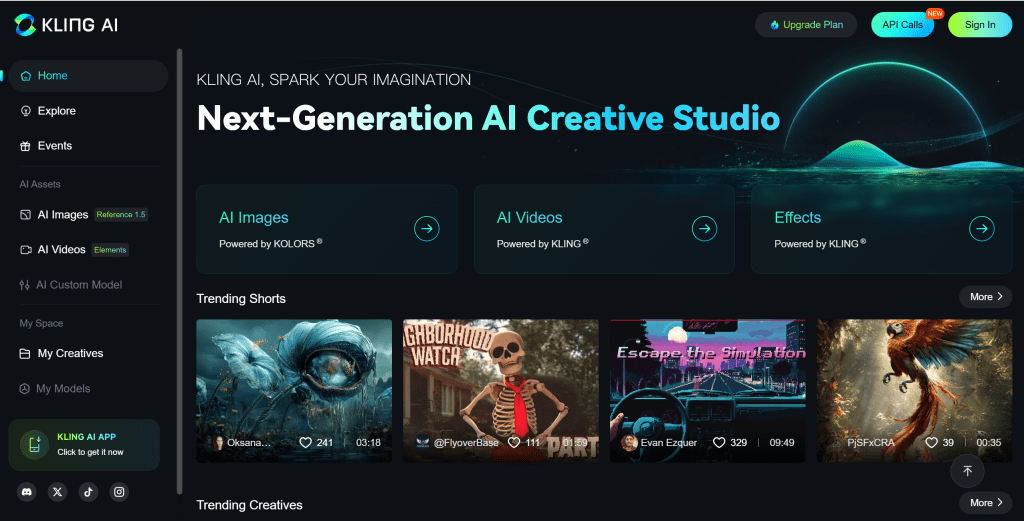Open the Neighborhood Watch skeleton short
The height and width of the screenshot is (521, 1024).
click(501, 390)
